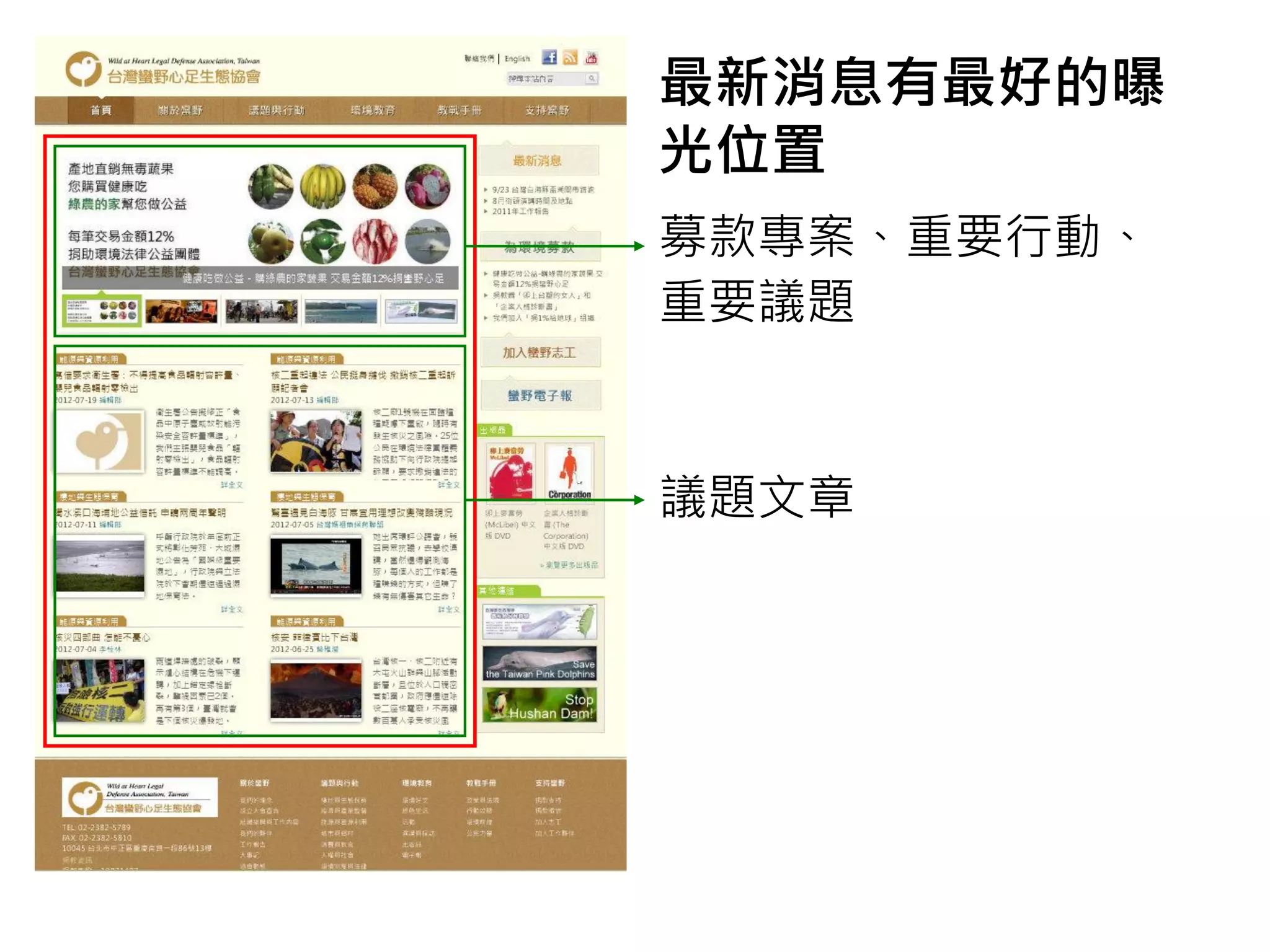1270x952 pixels.
Task: Select the second carousel thumbnail with crowd
Action: (x=182, y=311)
